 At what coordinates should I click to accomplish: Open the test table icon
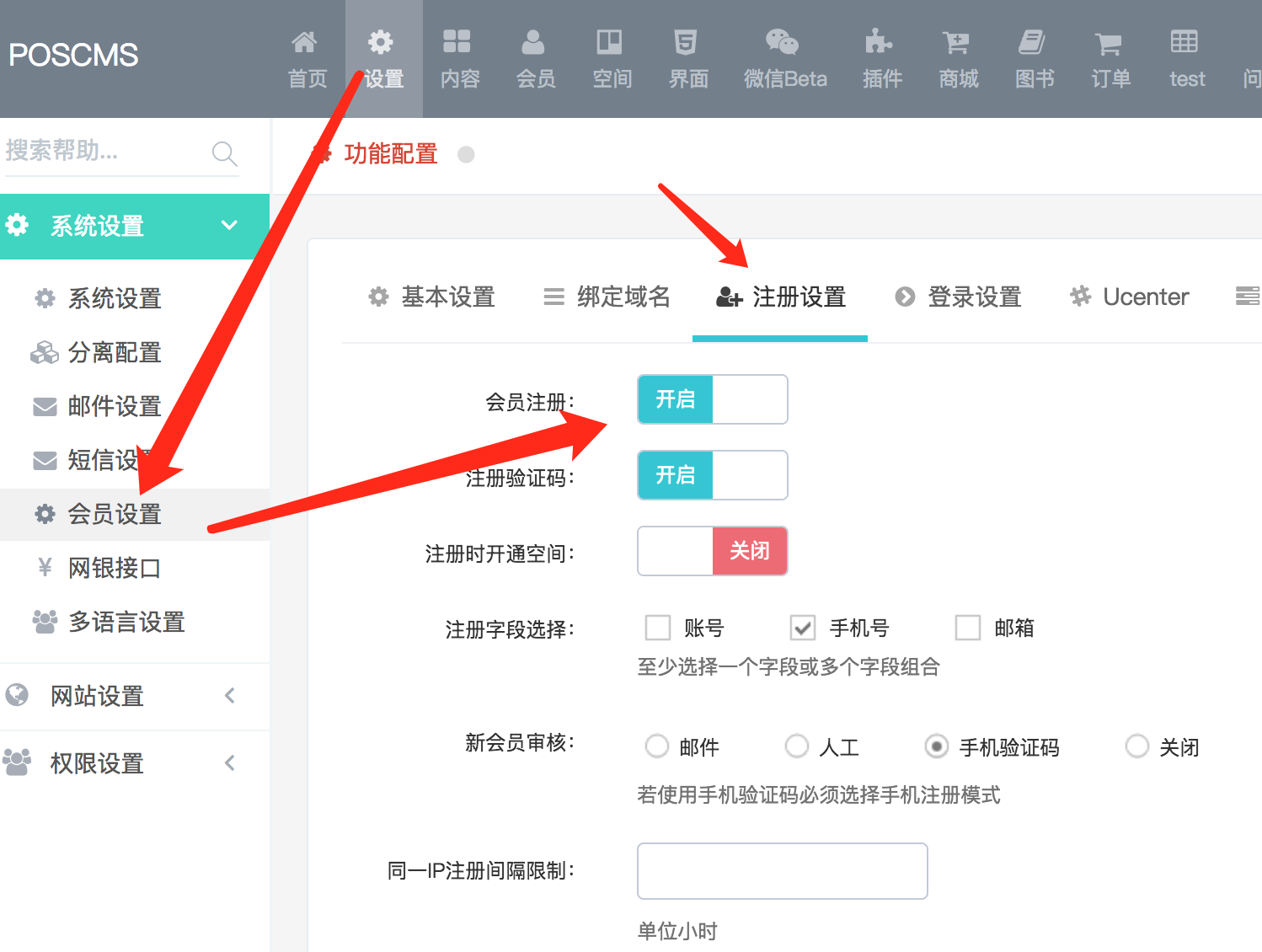(x=1184, y=41)
